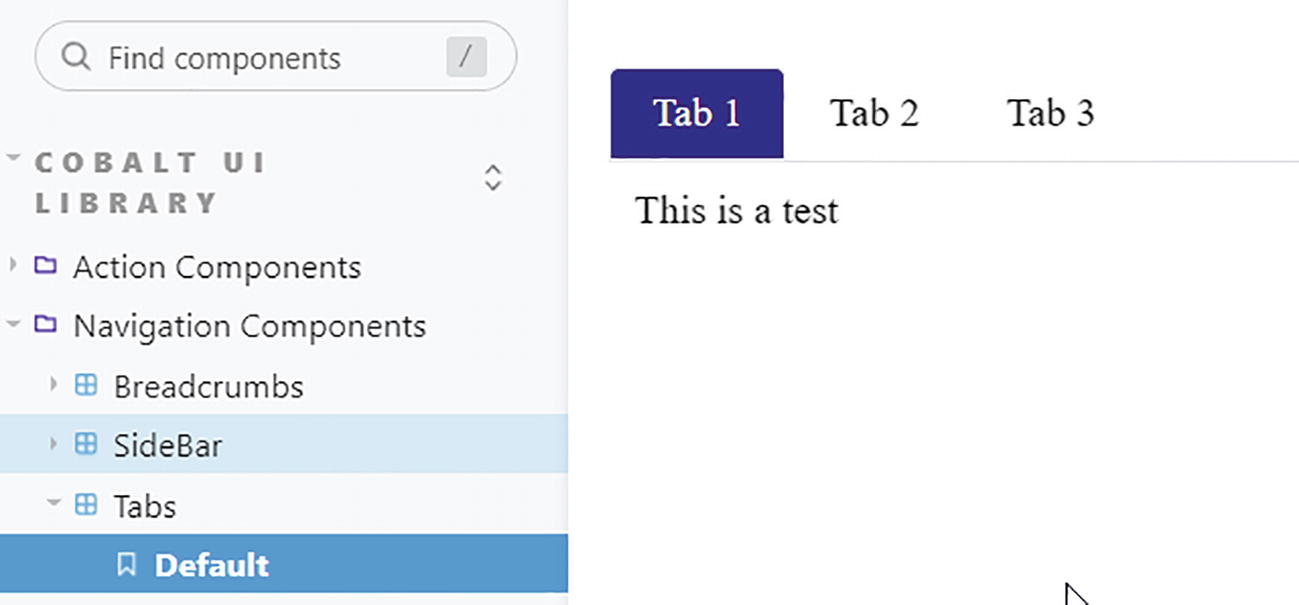Focus the Find components search field
Viewport: 1299px width, 605px height.
tap(260, 58)
